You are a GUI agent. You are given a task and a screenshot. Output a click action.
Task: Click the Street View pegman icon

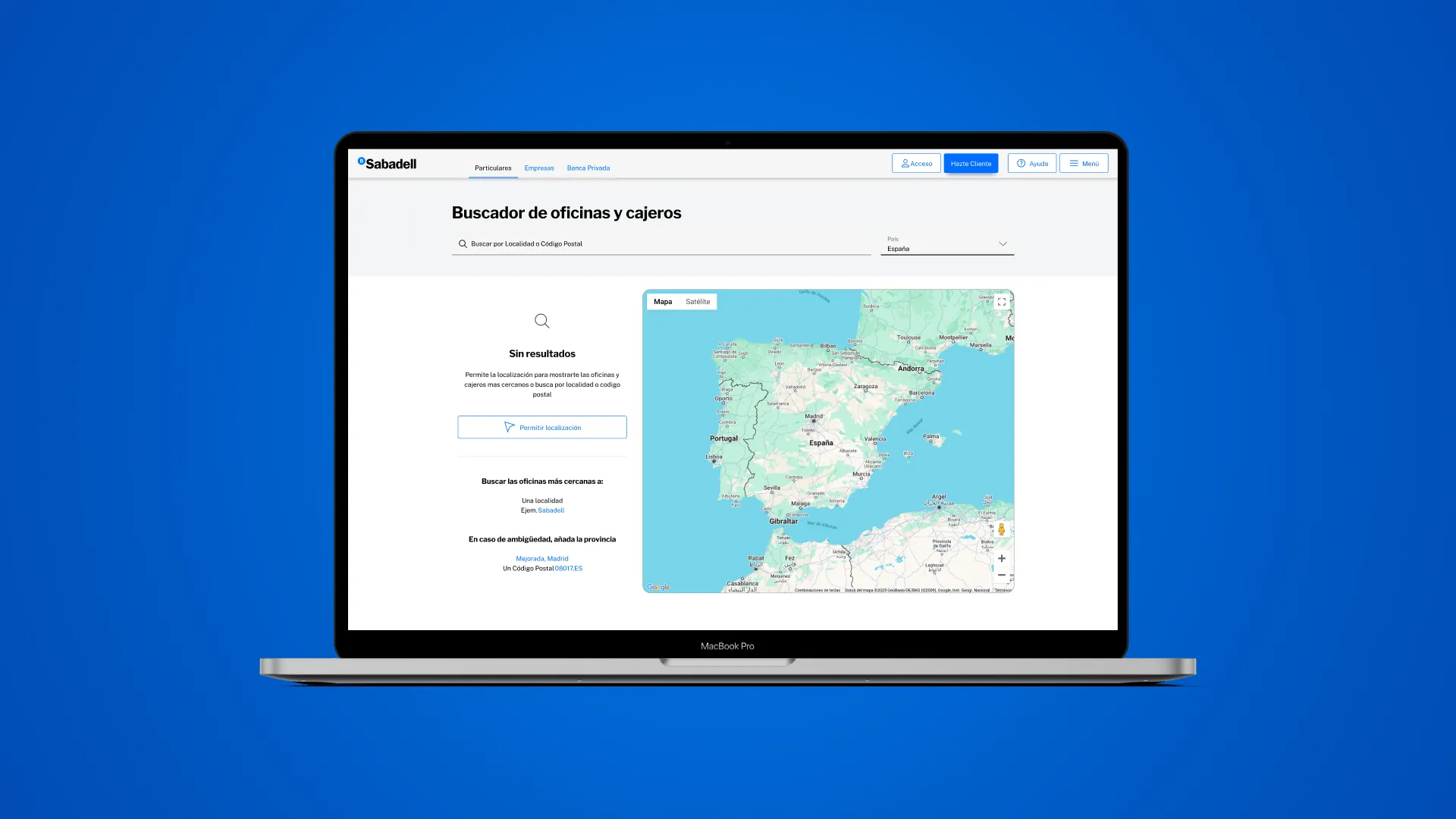pyautogui.click(x=1001, y=529)
